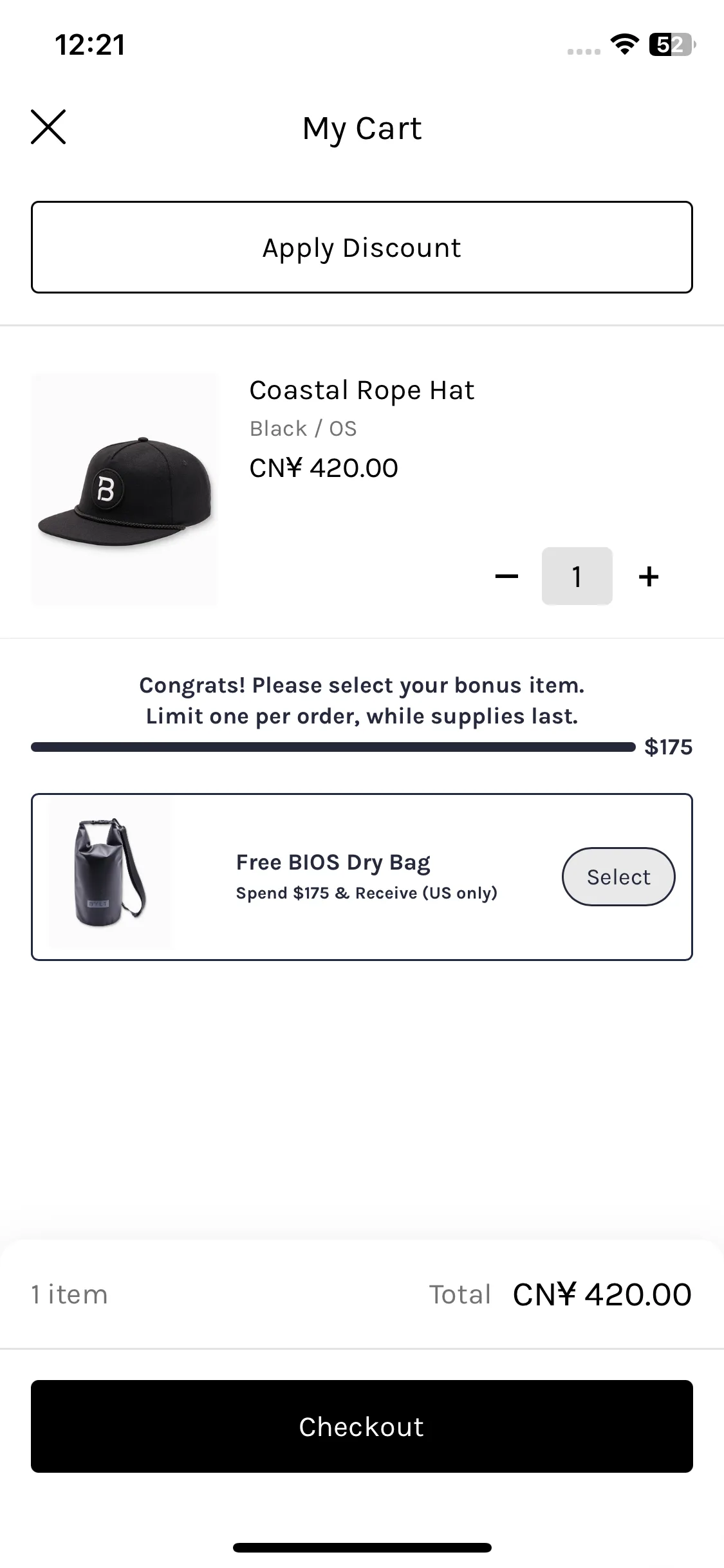Tap the 12:21 clock in status bar
Screen dimensions: 724x1568
tap(90, 44)
